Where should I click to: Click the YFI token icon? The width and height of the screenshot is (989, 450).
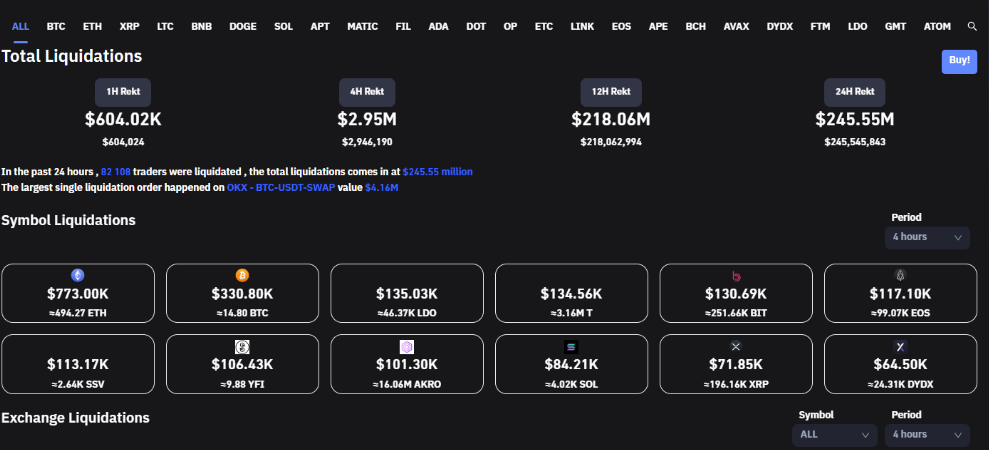tap(242, 346)
